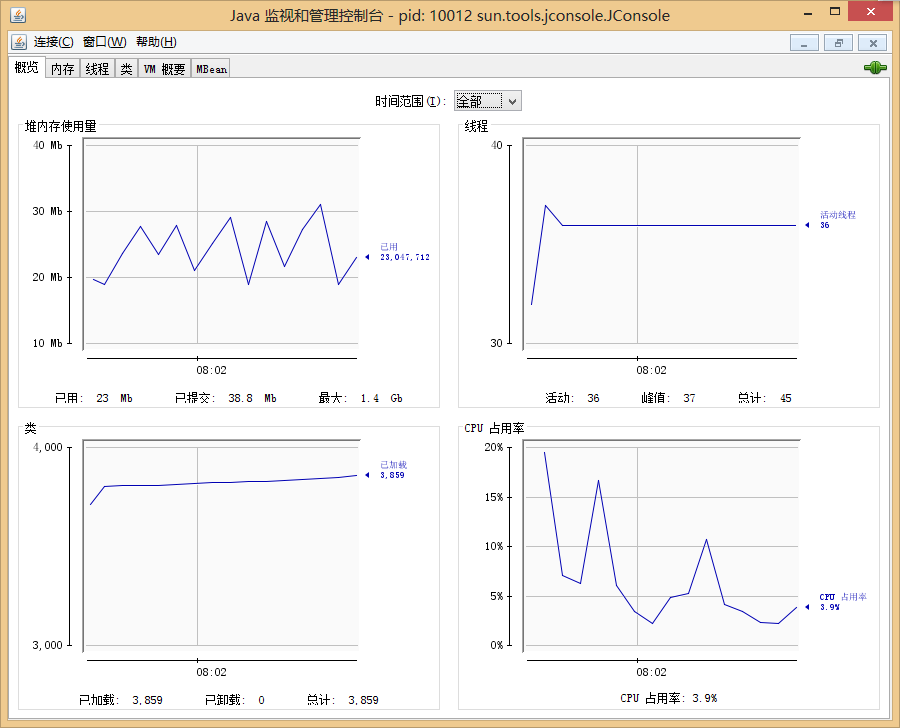The height and width of the screenshot is (728, 900).
Task: Minimize the inner JConsole connection frame
Action: point(804,42)
